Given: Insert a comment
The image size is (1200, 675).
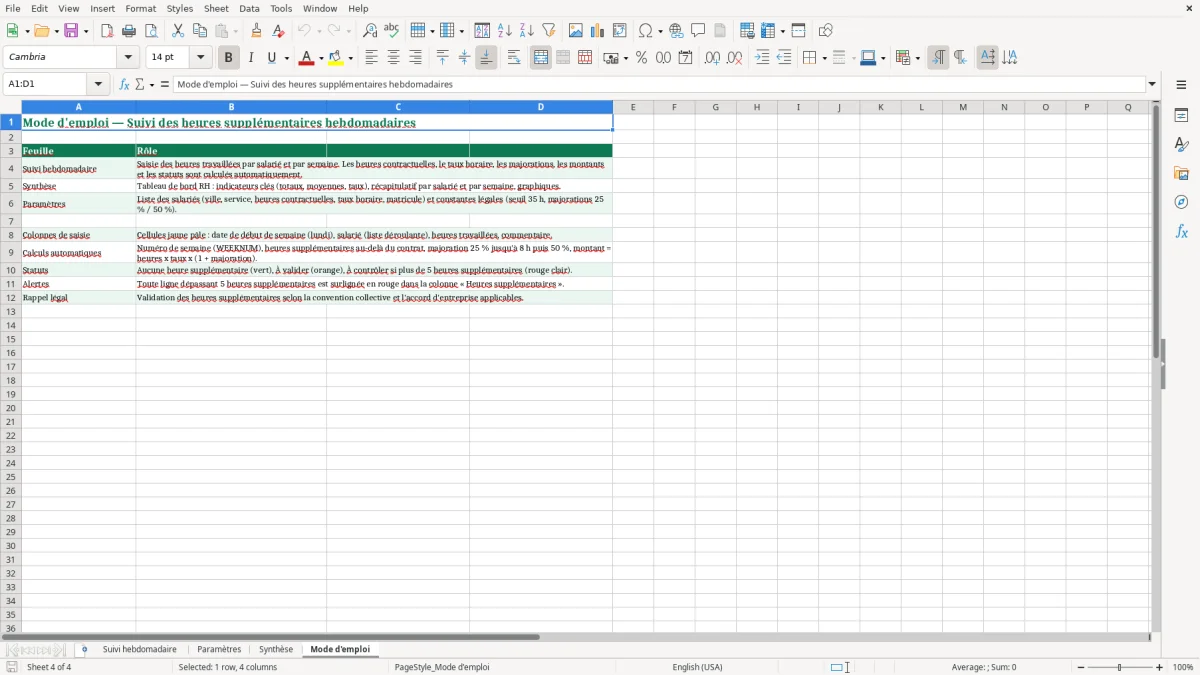Looking at the screenshot, I should click(x=699, y=31).
